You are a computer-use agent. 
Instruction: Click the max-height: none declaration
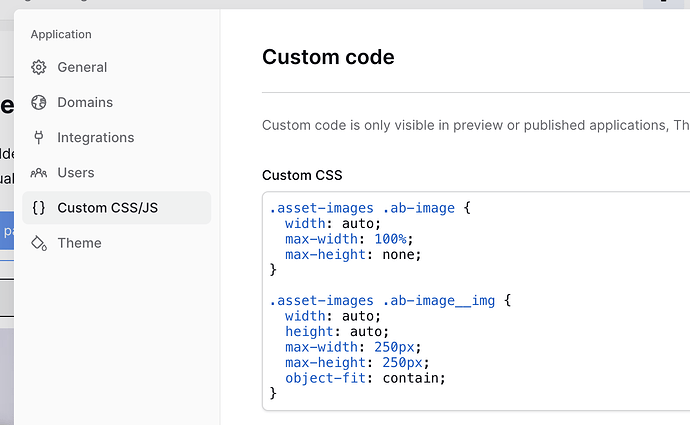[x=353, y=254]
